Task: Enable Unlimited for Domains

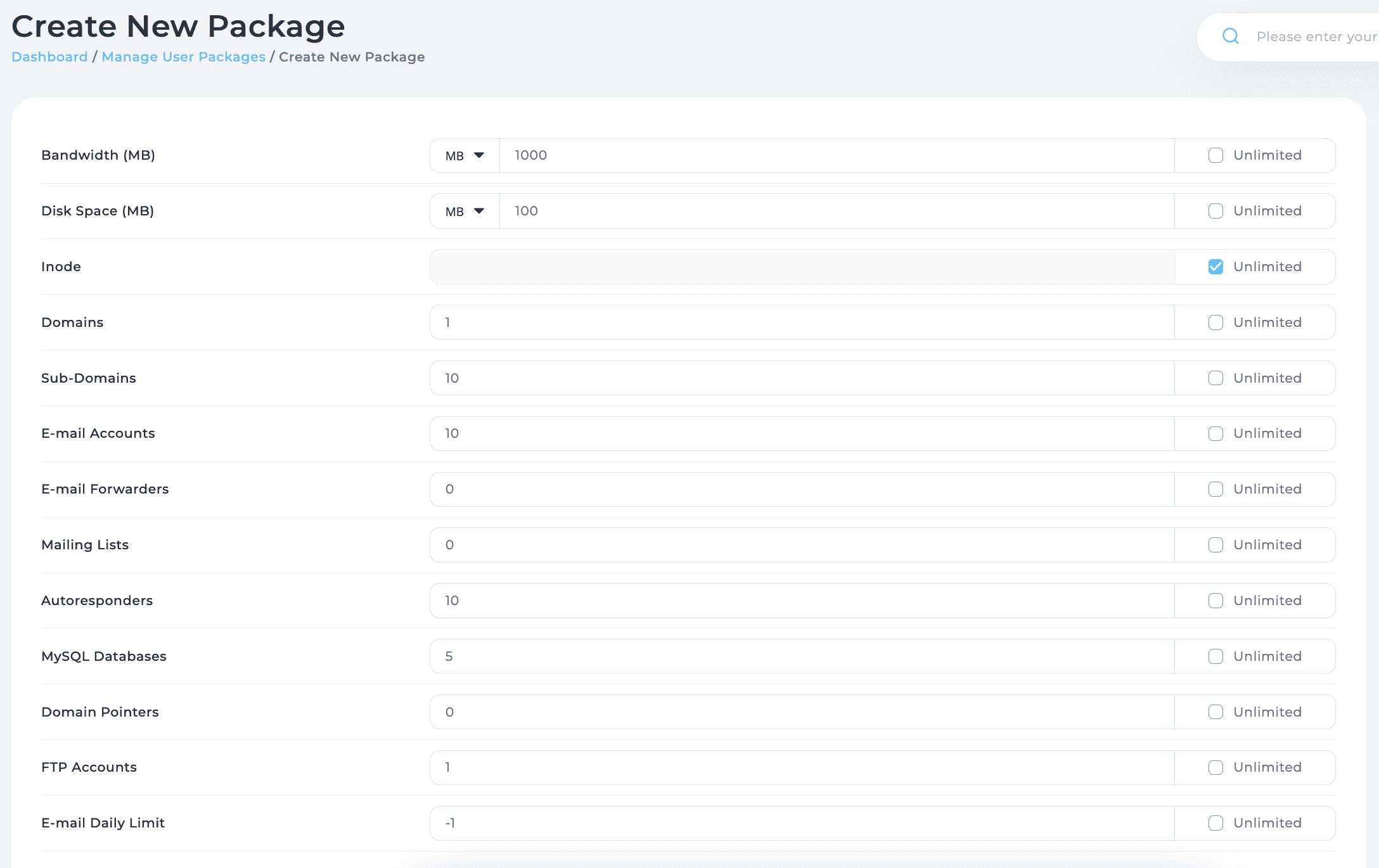Action: (1215, 322)
